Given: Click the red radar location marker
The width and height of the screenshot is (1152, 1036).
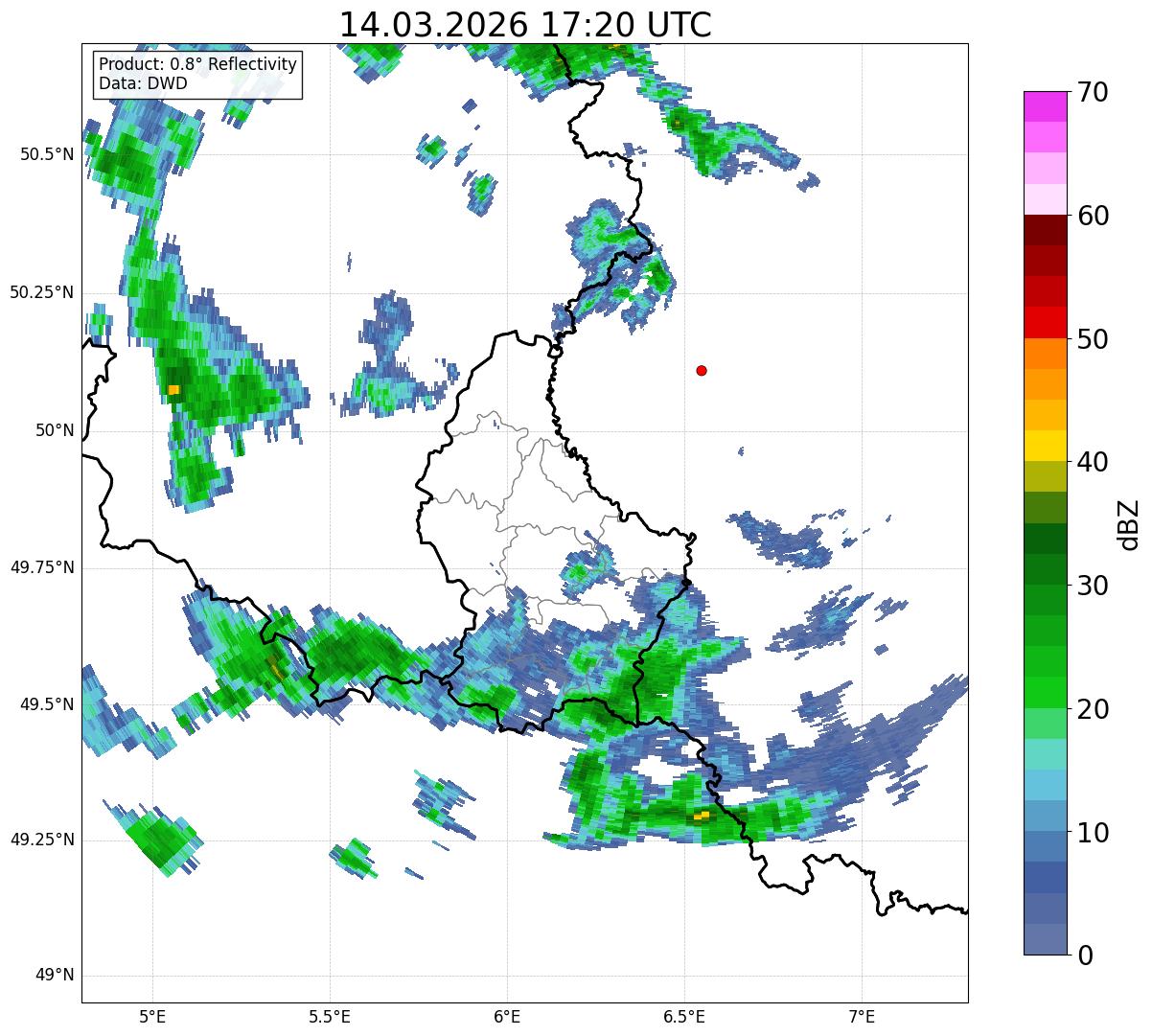Looking at the screenshot, I should pyautogui.click(x=702, y=370).
